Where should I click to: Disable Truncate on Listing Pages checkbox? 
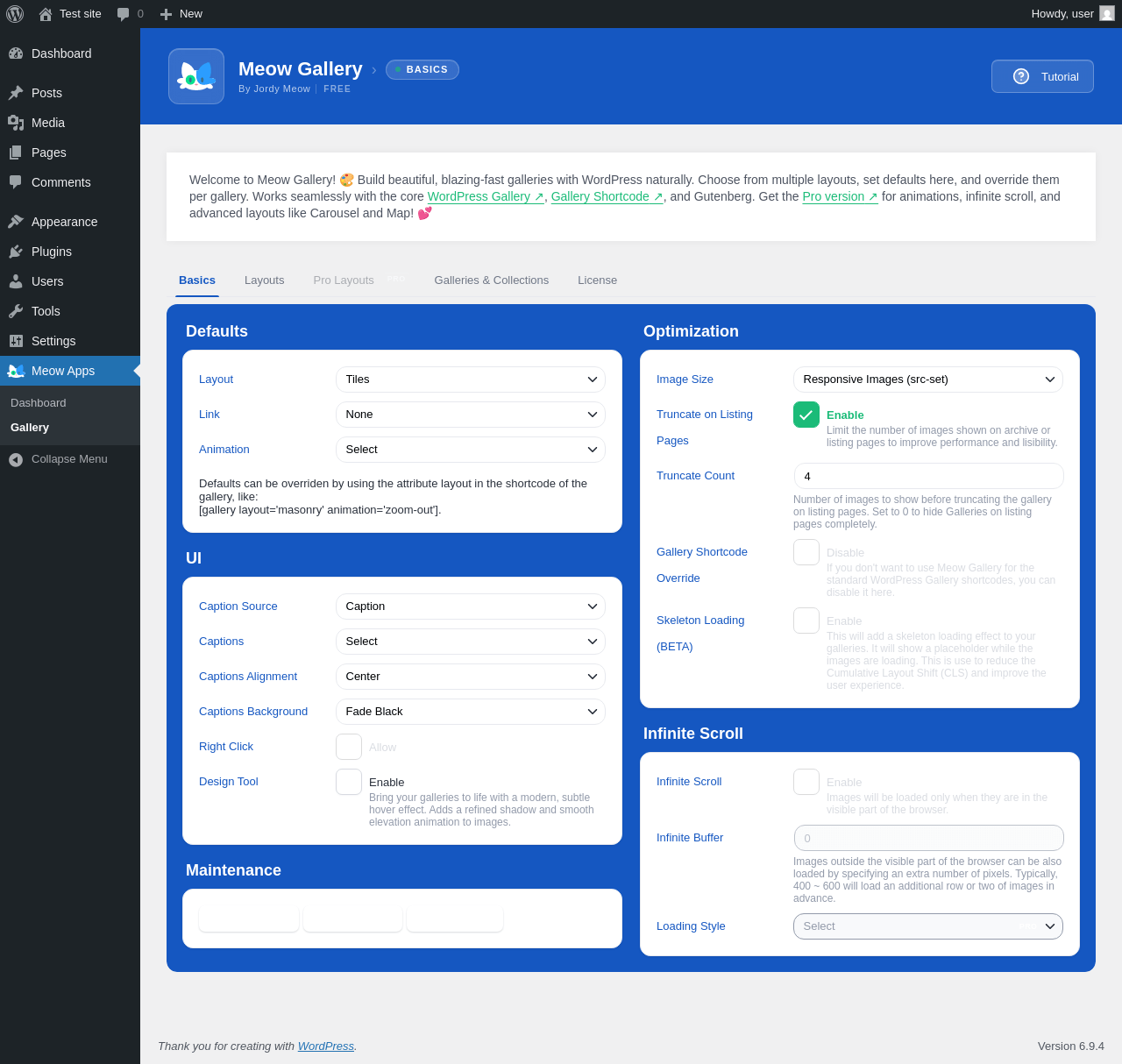click(806, 415)
